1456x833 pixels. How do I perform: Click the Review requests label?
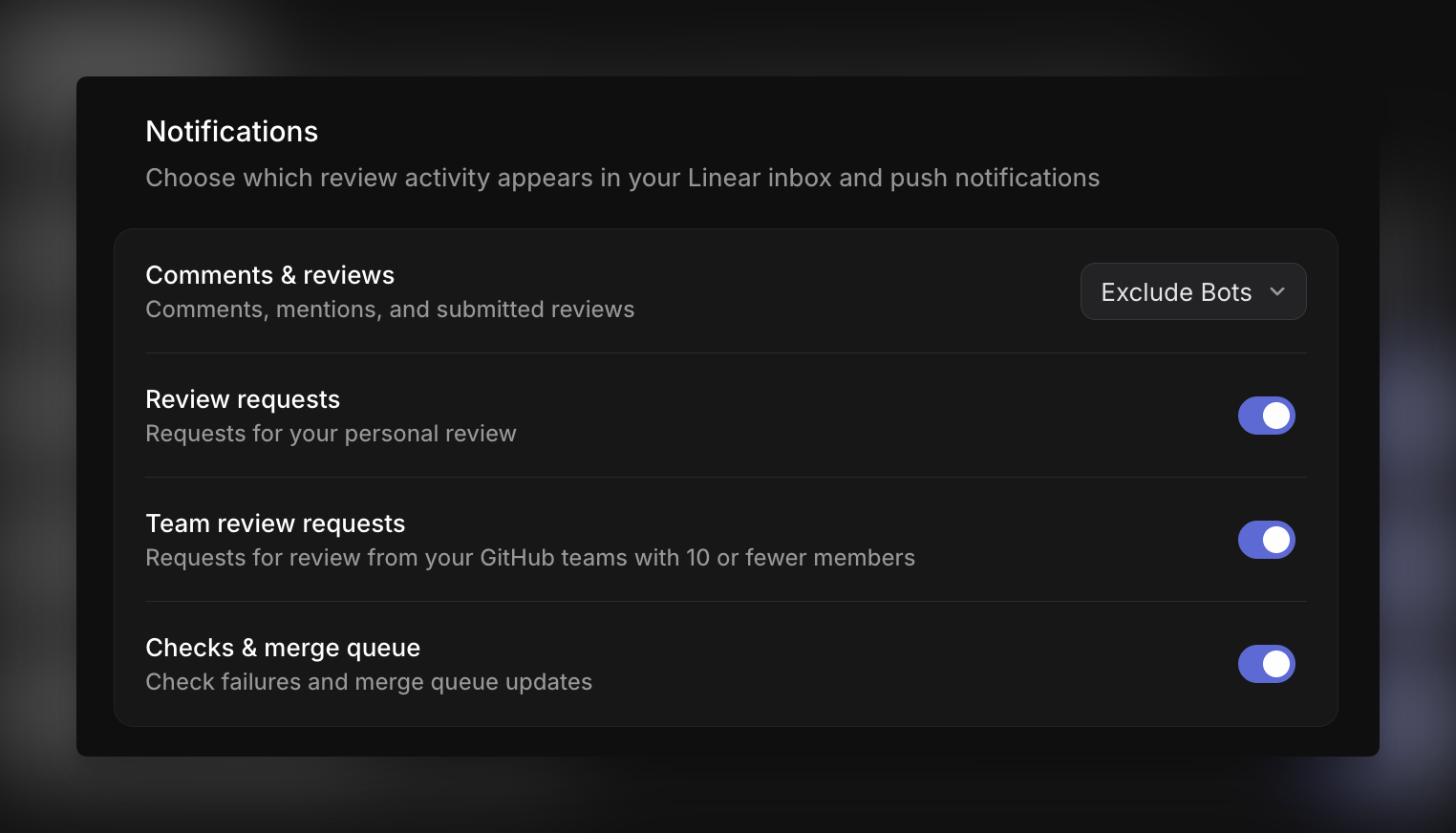point(243,399)
